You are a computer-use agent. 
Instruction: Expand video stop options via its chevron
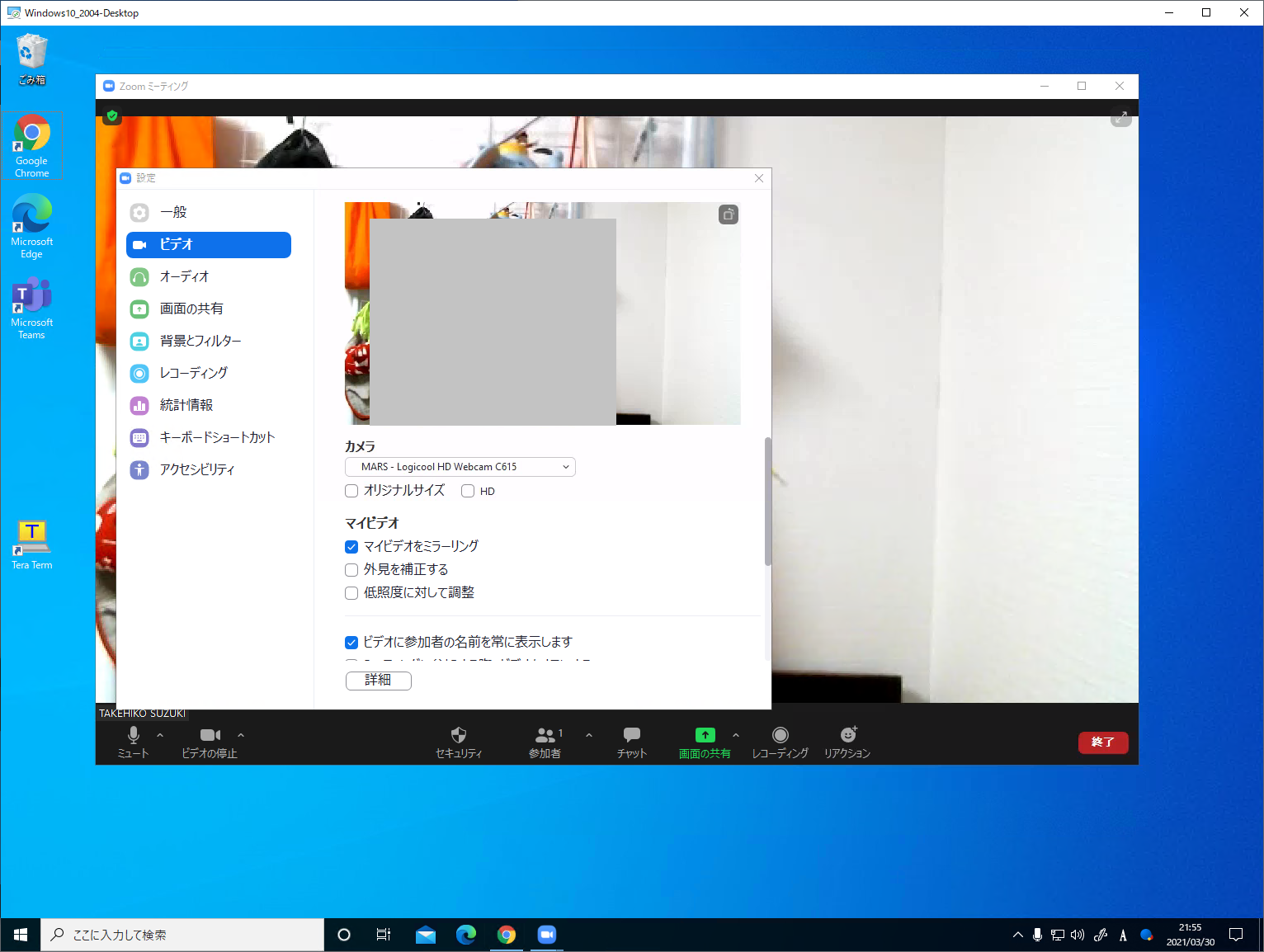240,735
